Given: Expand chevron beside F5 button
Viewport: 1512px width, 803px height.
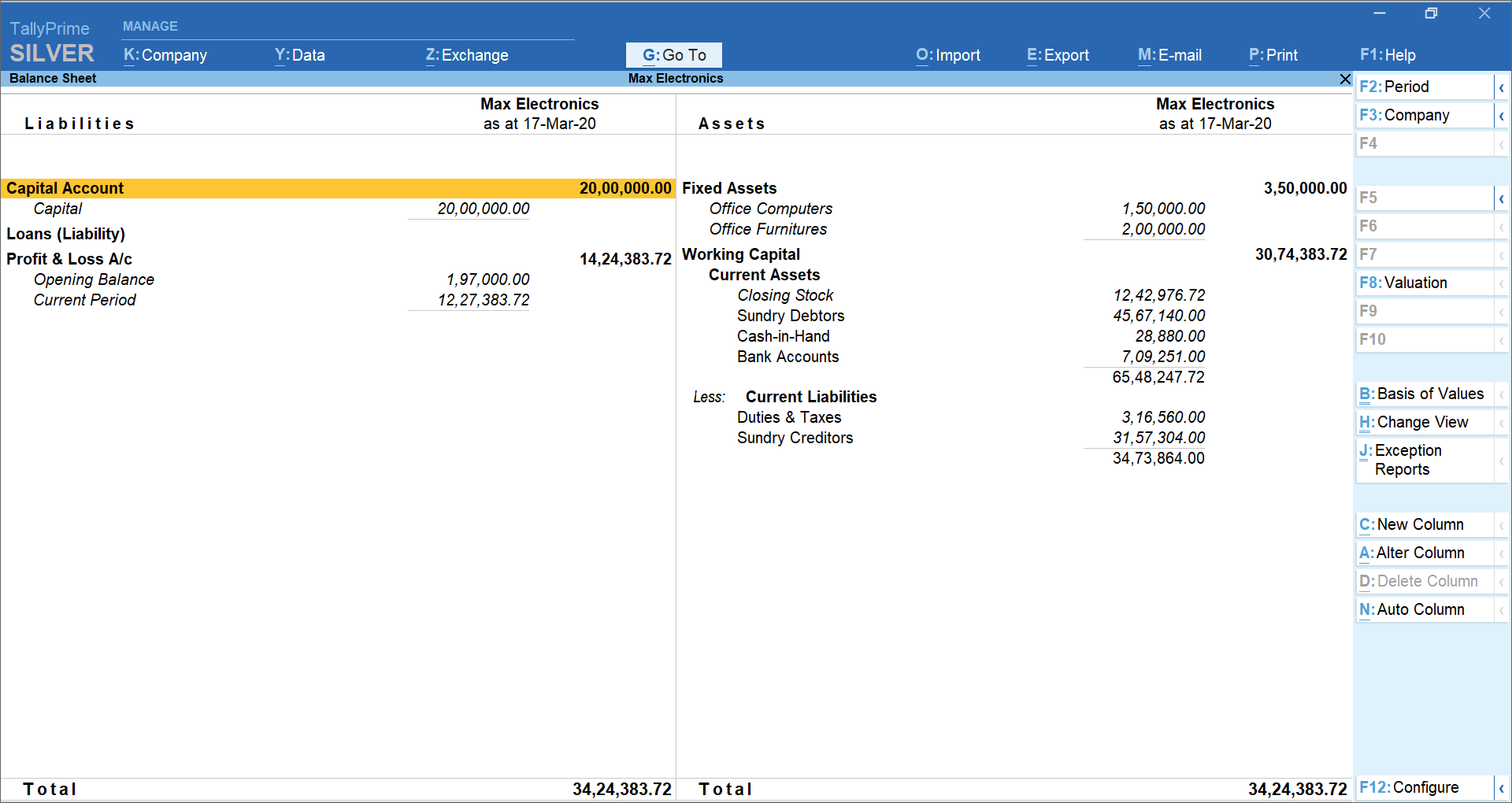Looking at the screenshot, I should click(1502, 198).
